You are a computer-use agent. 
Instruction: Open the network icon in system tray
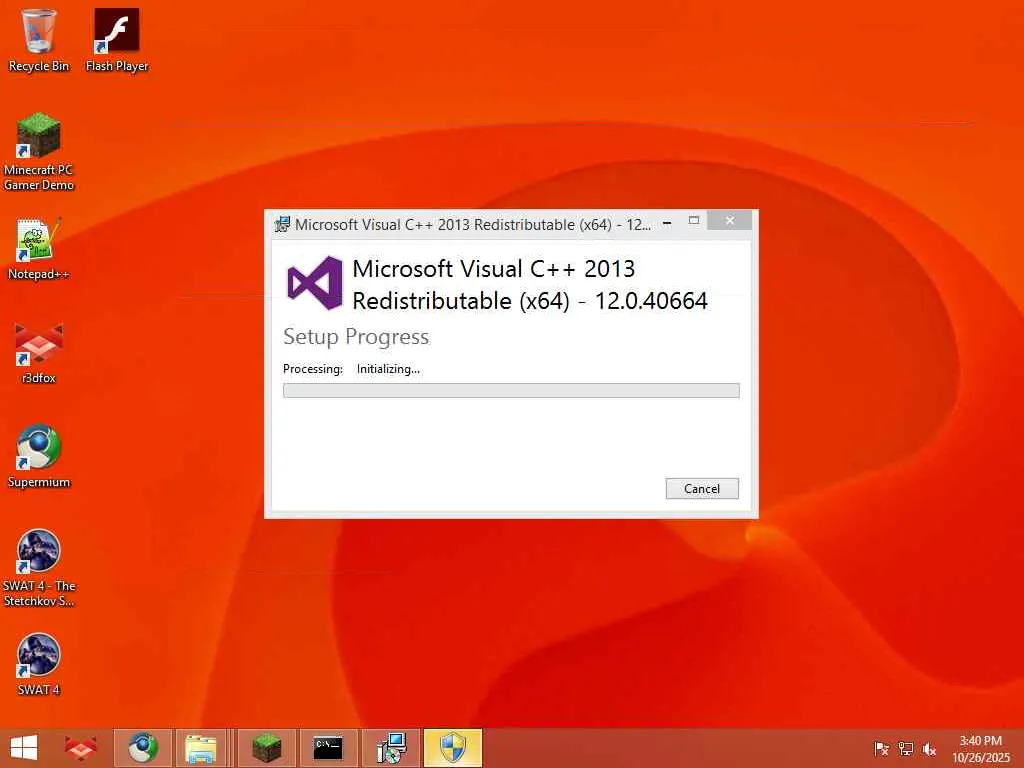[906, 749]
